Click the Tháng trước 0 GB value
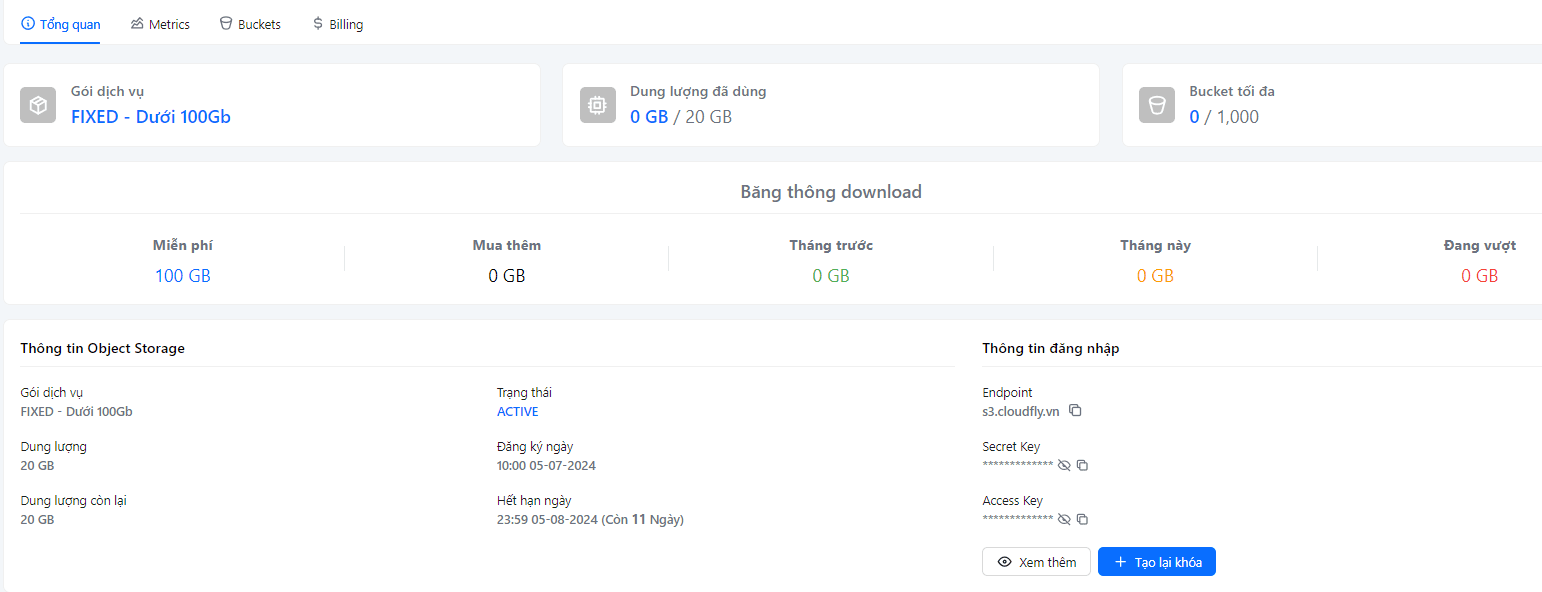The height and width of the screenshot is (592, 1542). (831, 276)
